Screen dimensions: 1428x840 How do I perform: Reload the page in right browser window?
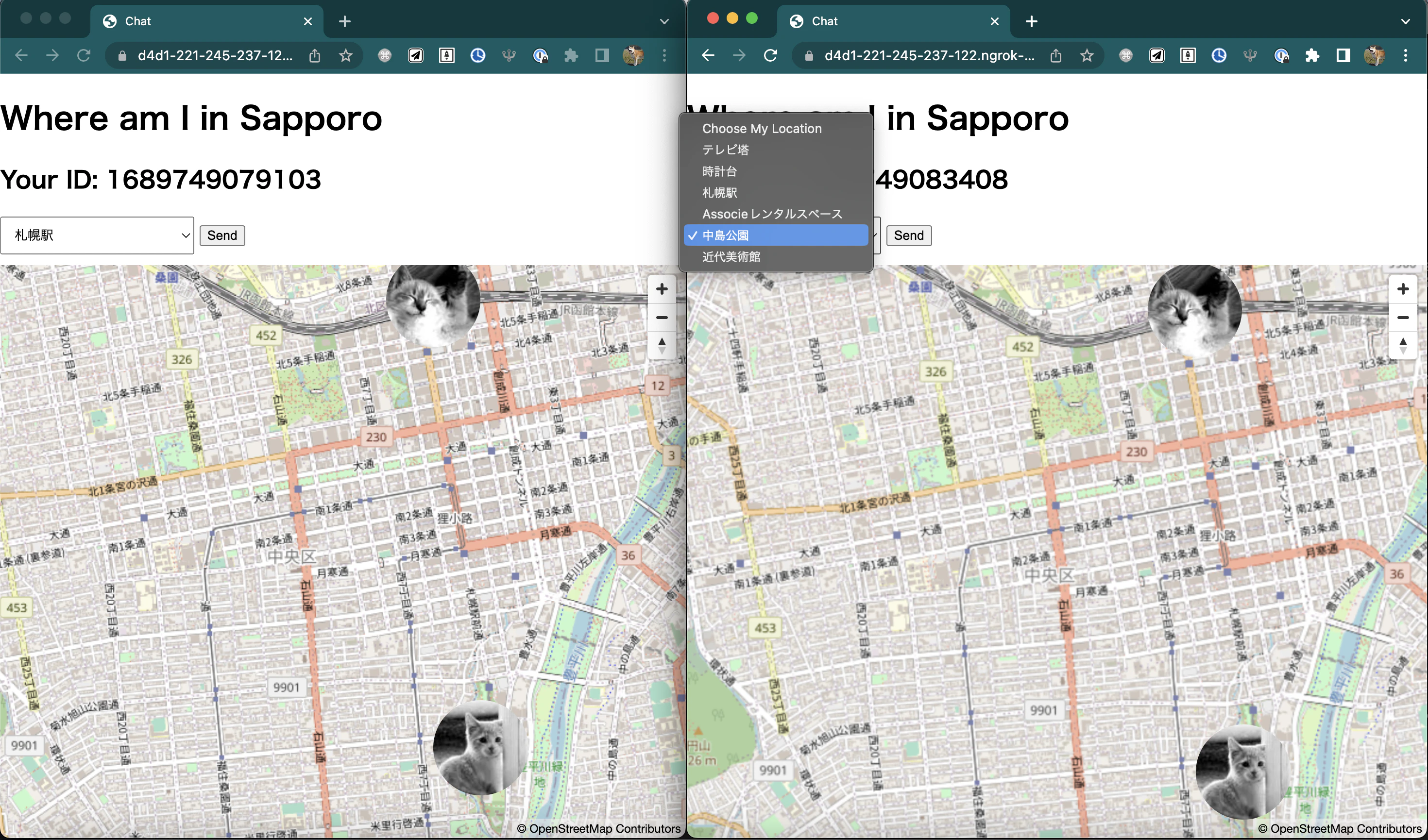point(770,55)
